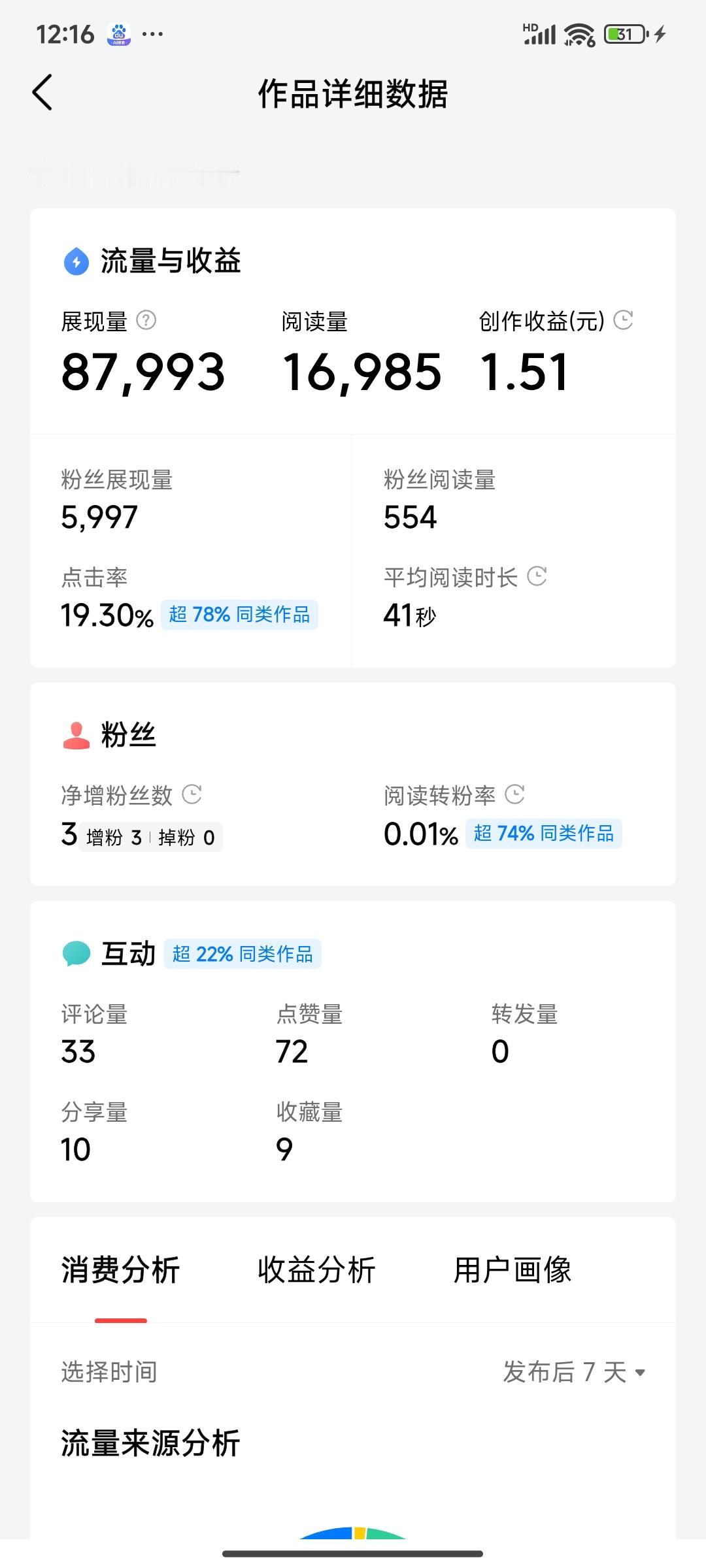Tap the red person 粉丝 icon

pos(76,735)
